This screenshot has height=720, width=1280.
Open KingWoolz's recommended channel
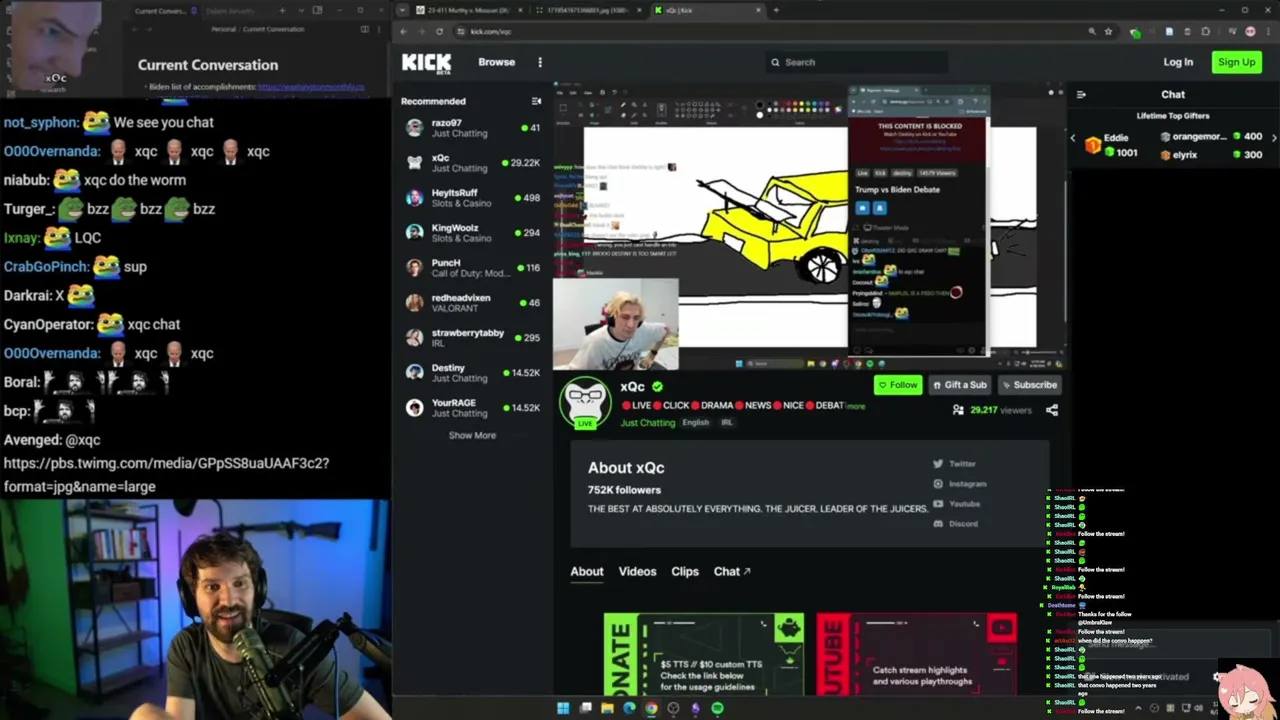[470, 233]
